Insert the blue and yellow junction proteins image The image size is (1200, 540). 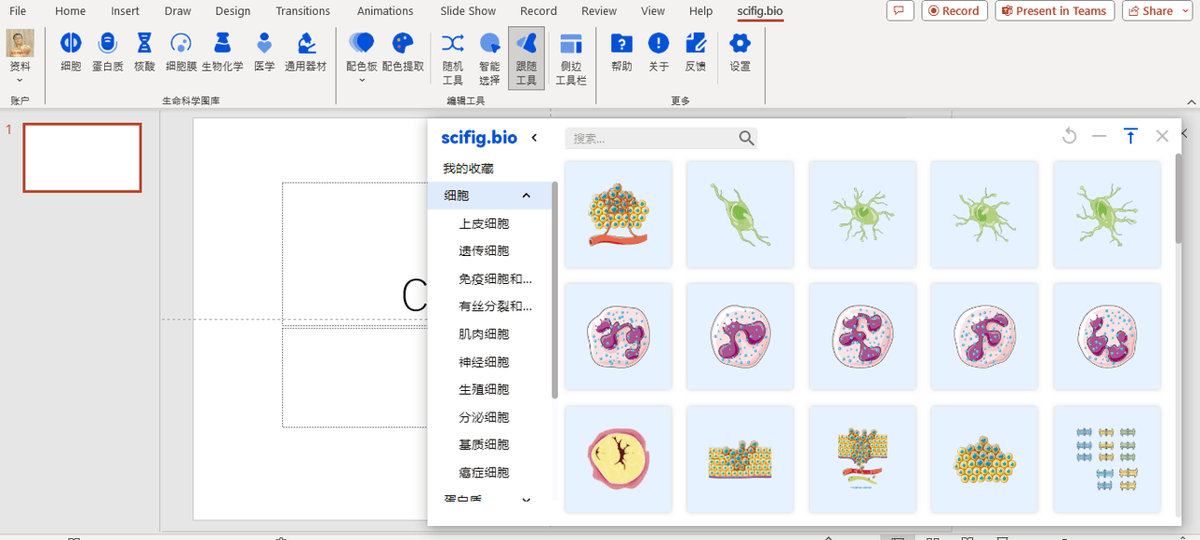[1107, 459]
